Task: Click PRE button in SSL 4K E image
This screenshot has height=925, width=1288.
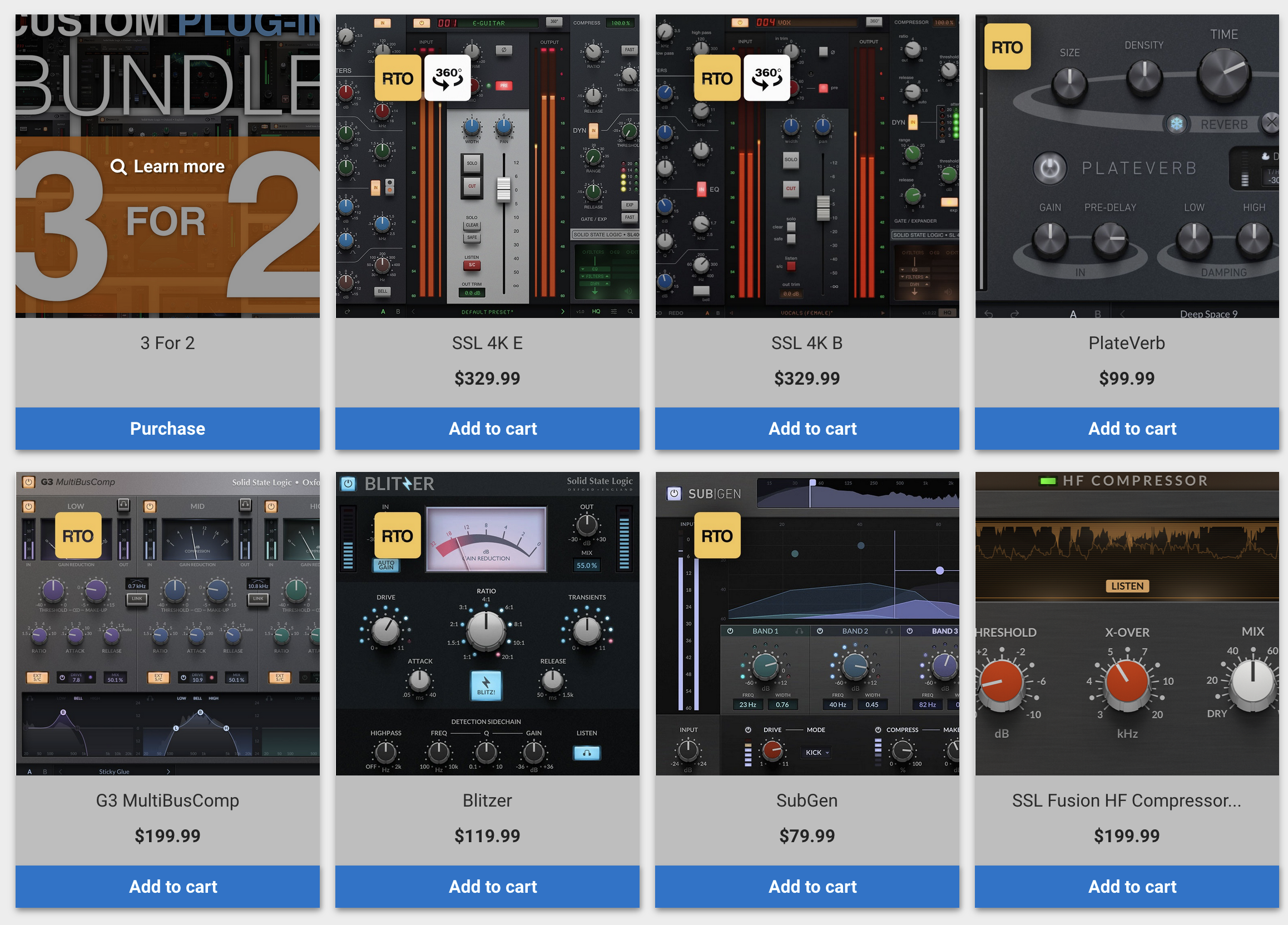Action: tap(504, 86)
